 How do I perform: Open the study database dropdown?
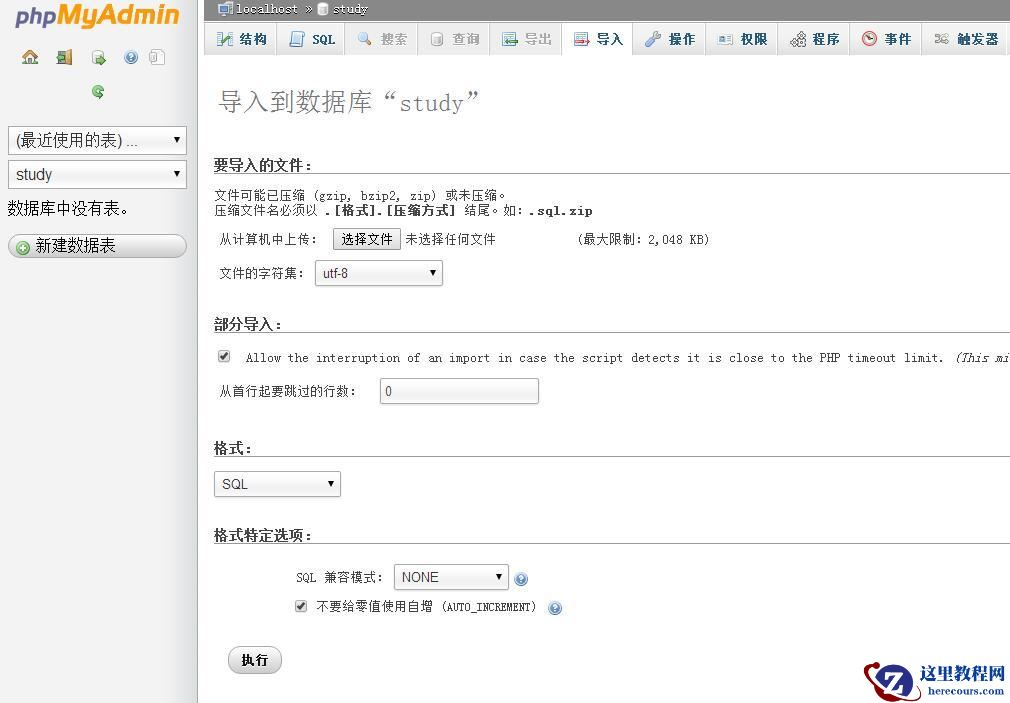click(x=97, y=175)
